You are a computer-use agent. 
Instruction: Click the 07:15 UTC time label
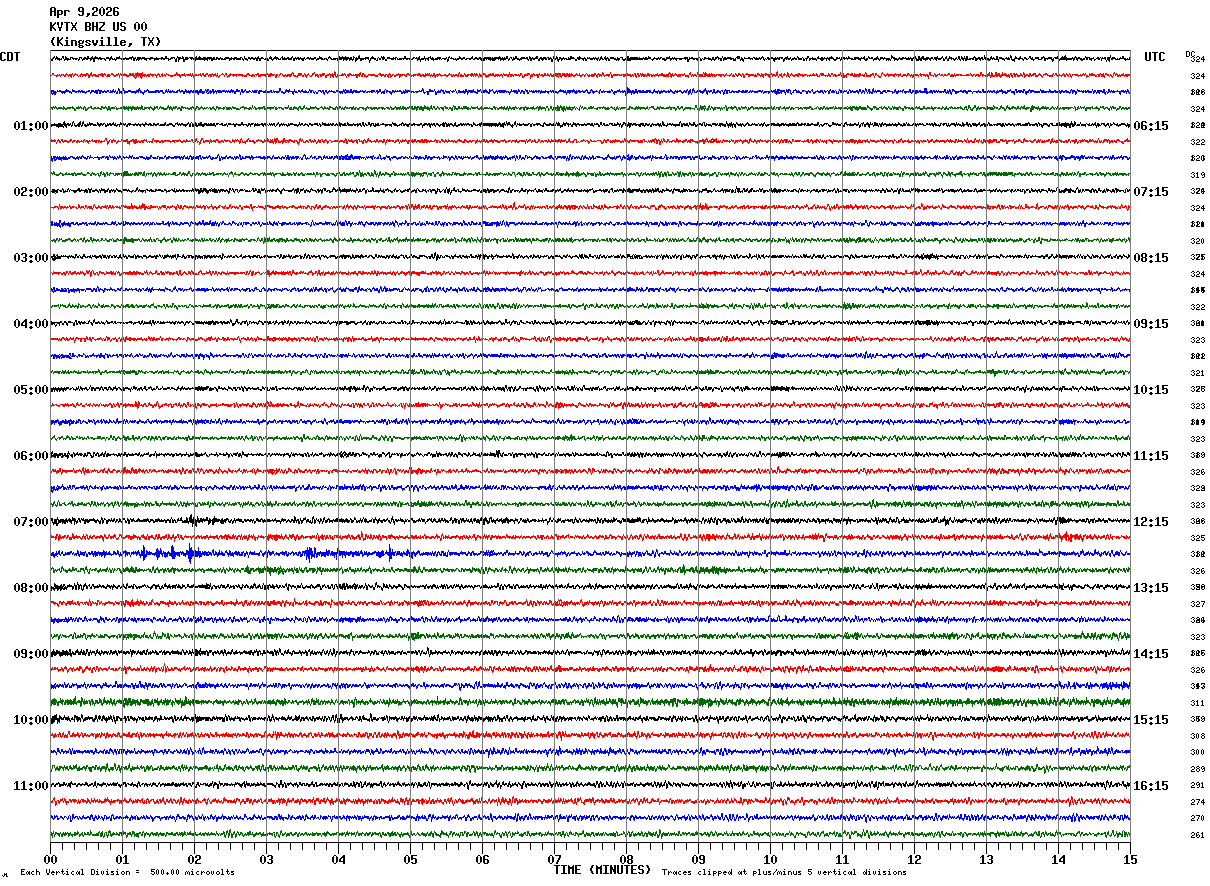point(1151,192)
